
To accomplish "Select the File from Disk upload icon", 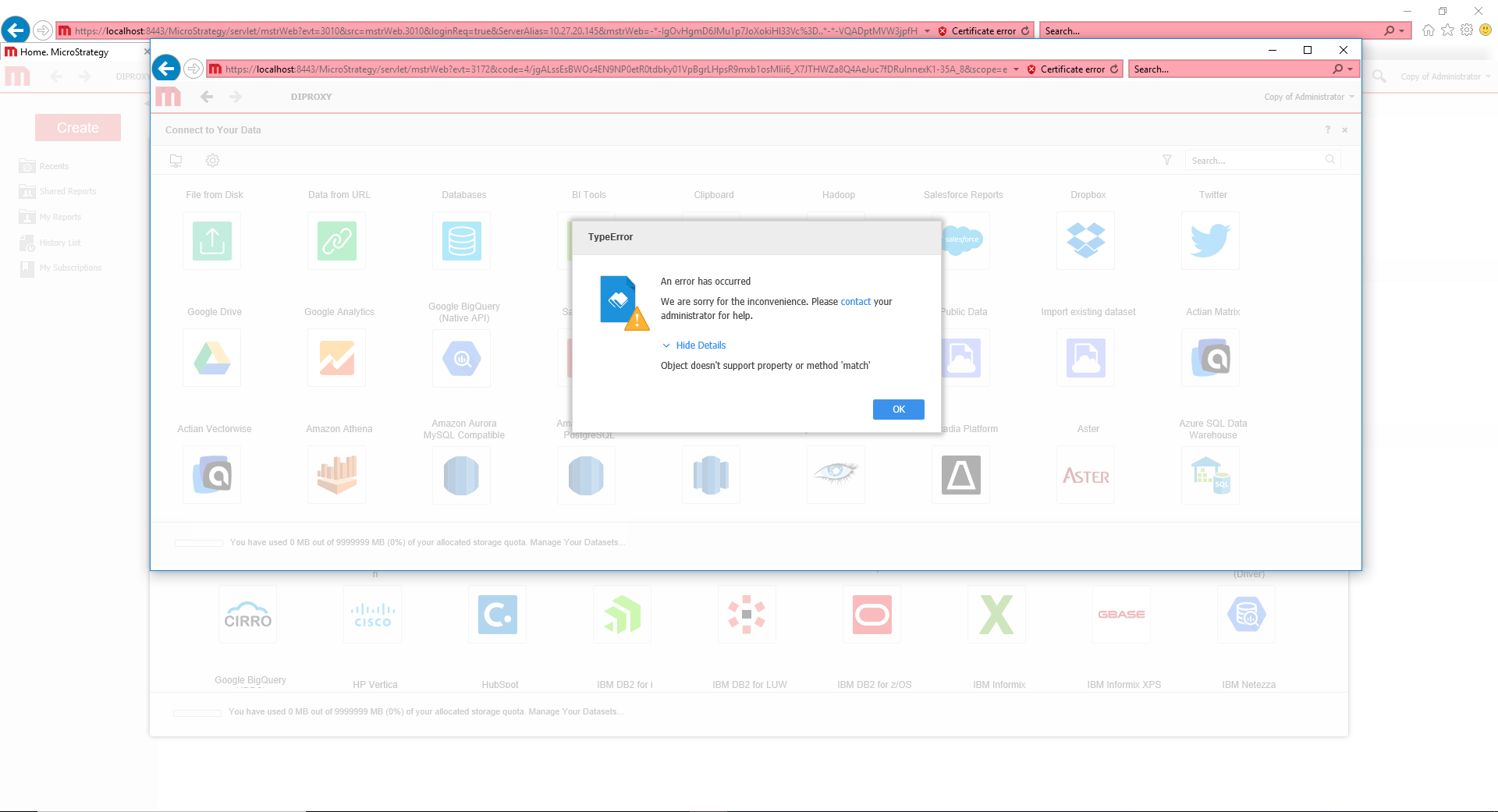I will [212, 241].
